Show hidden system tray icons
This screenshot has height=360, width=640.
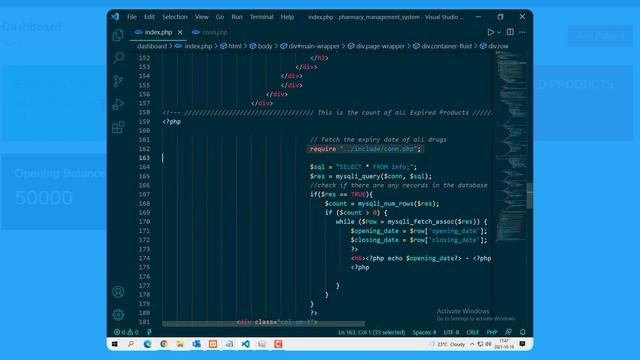point(472,344)
